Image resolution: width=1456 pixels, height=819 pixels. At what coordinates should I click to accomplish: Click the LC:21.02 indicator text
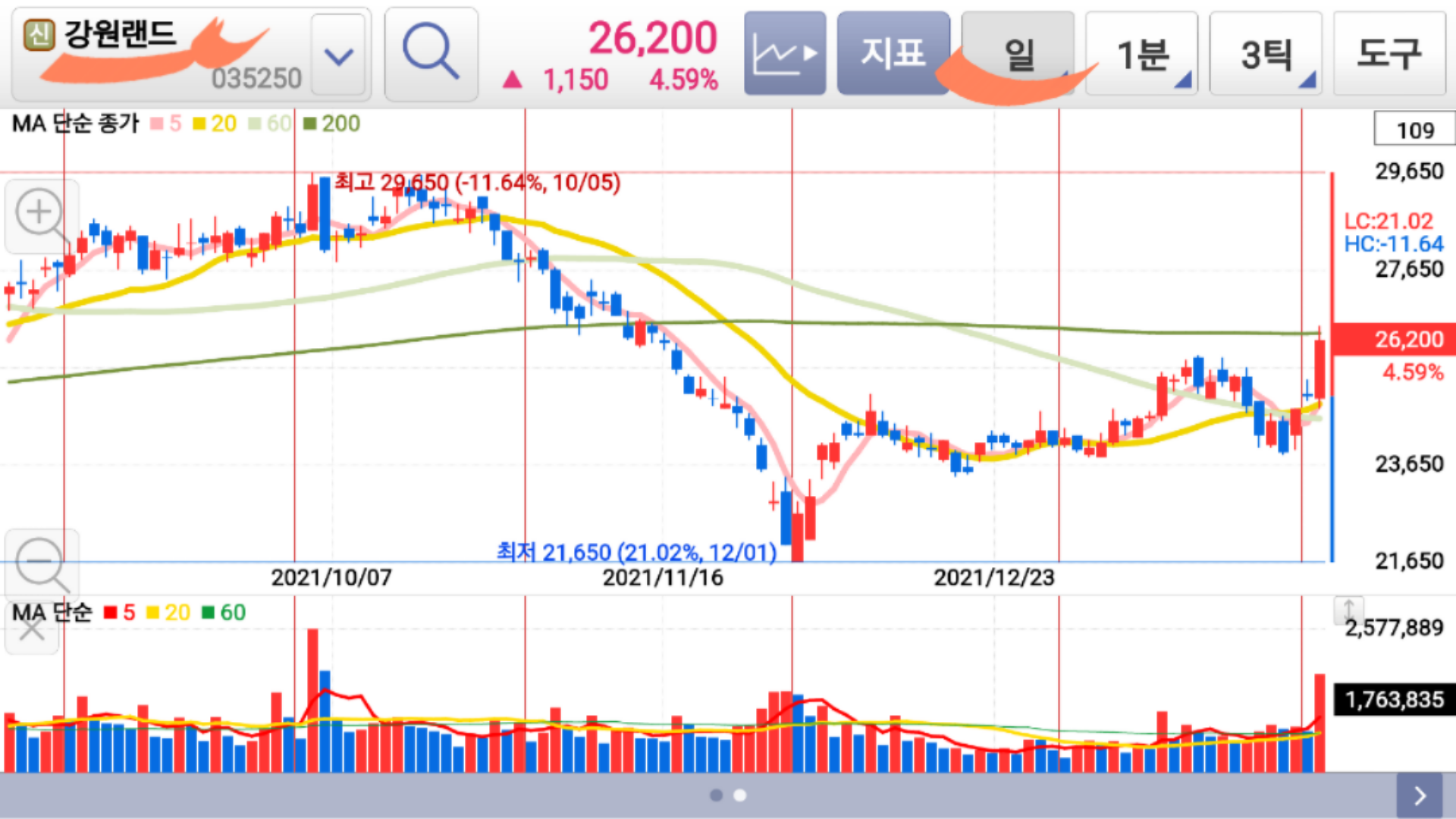pos(1389,221)
